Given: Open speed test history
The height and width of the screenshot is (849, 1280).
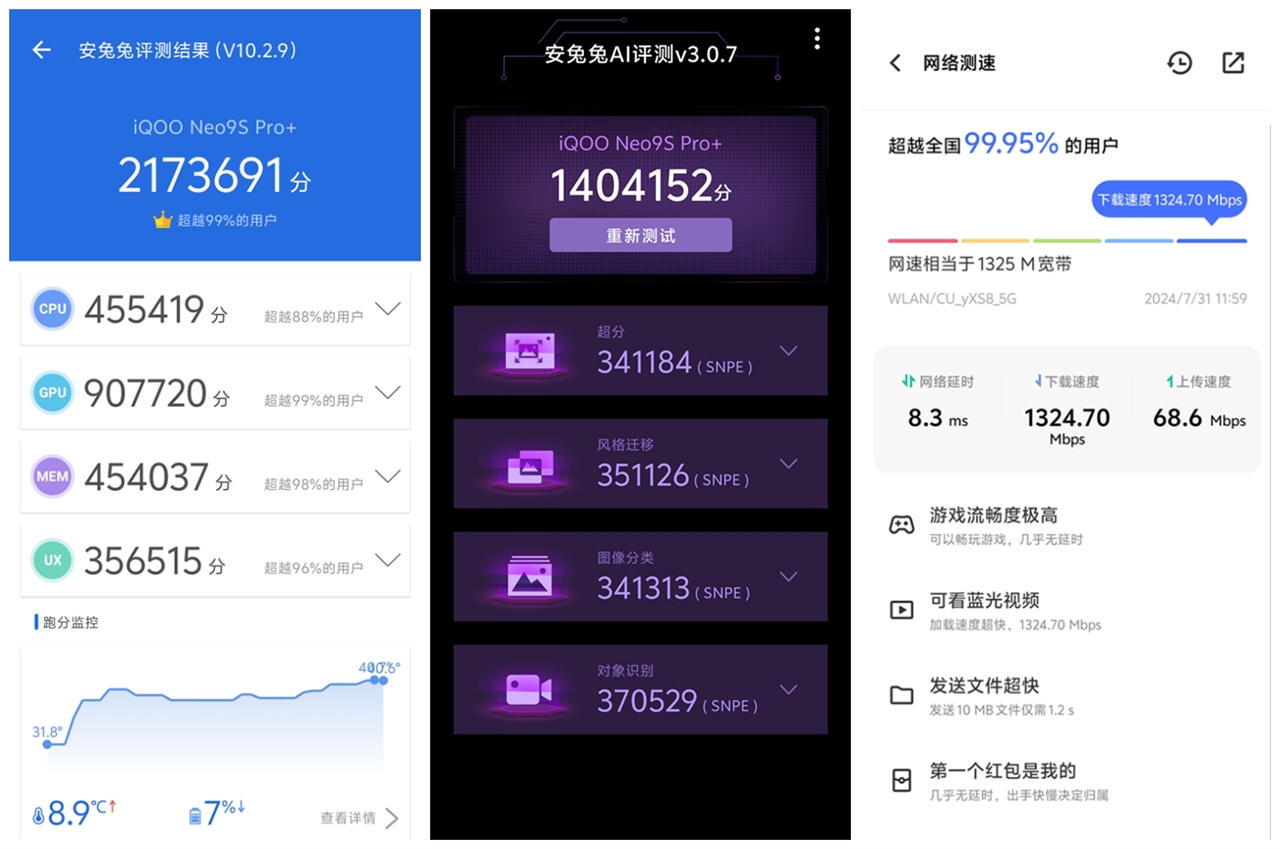Looking at the screenshot, I should click(x=1180, y=63).
